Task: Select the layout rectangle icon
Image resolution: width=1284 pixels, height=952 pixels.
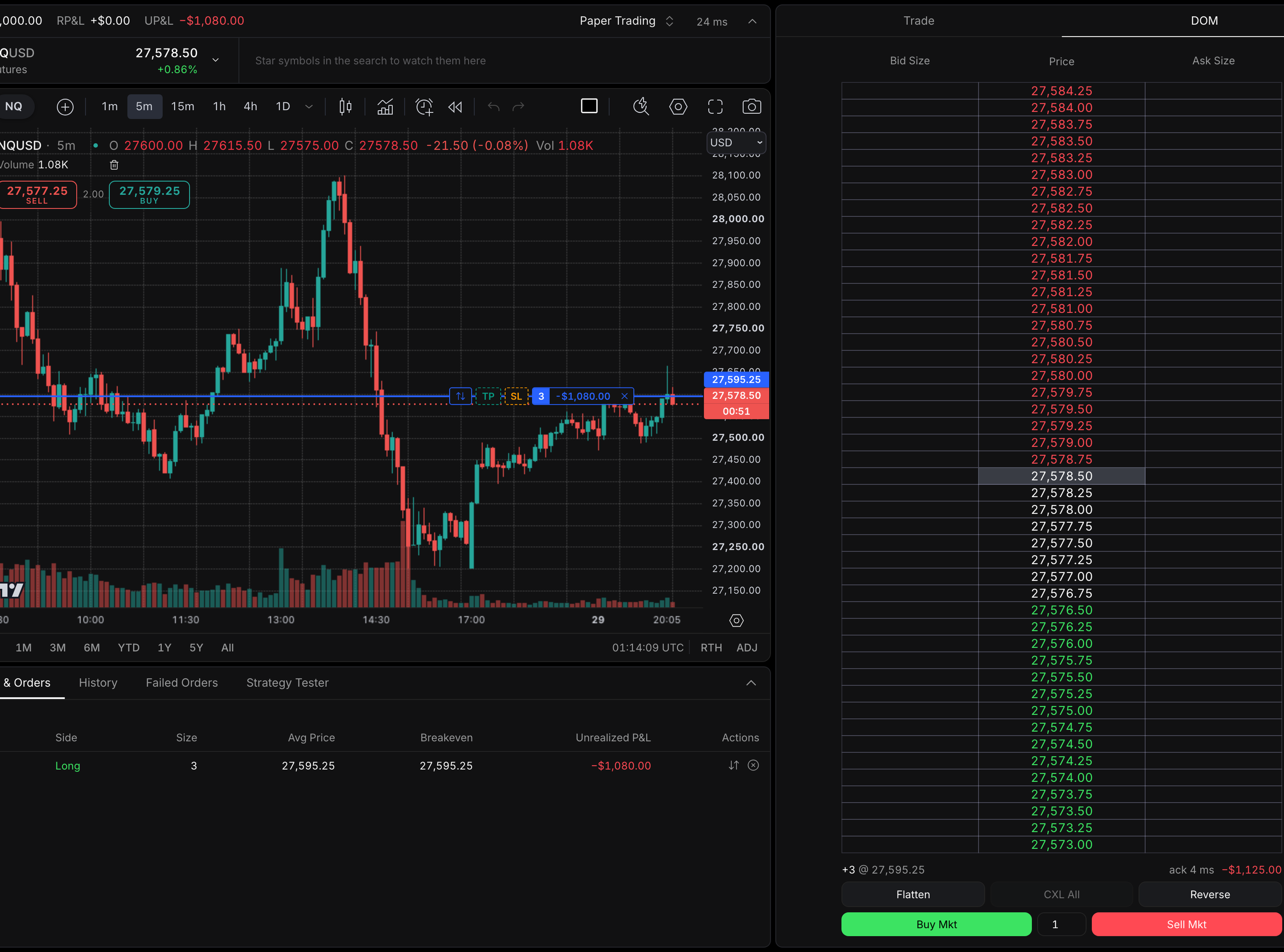Action: tap(589, 106)
